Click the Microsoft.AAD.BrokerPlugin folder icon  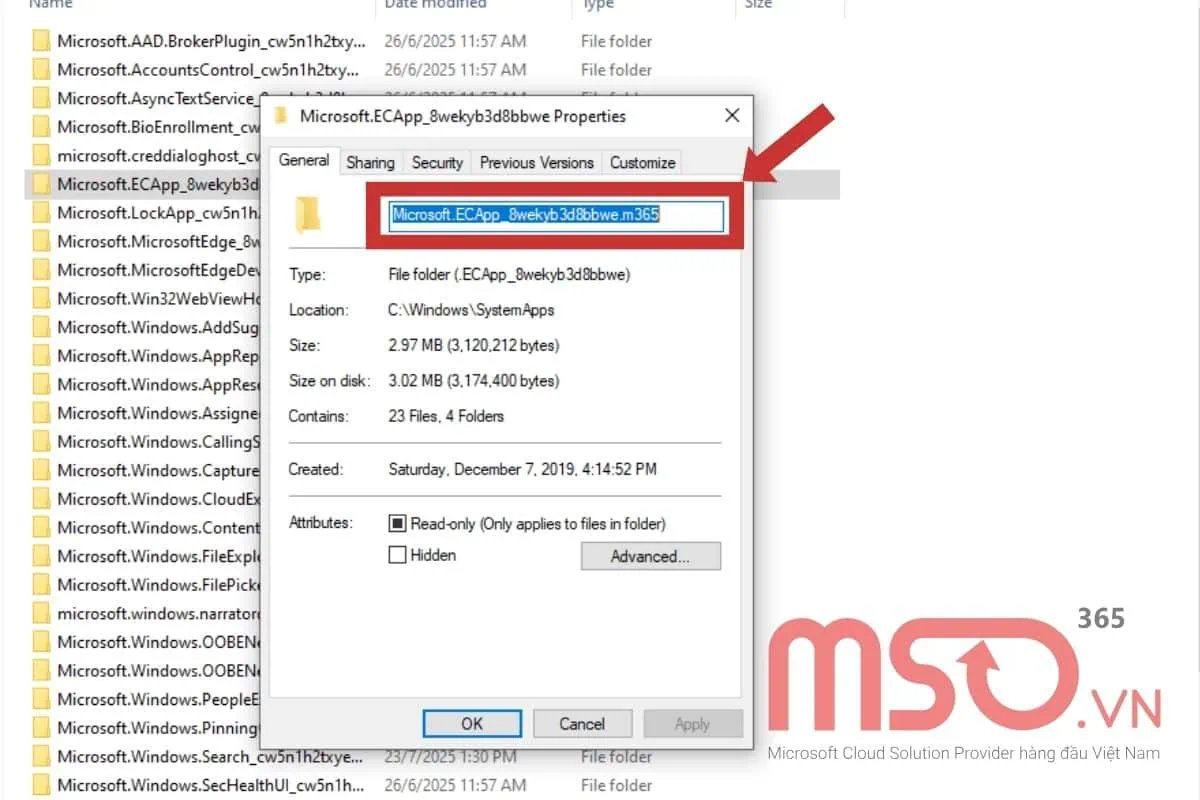pyautogui.click(x=41, y=40)
